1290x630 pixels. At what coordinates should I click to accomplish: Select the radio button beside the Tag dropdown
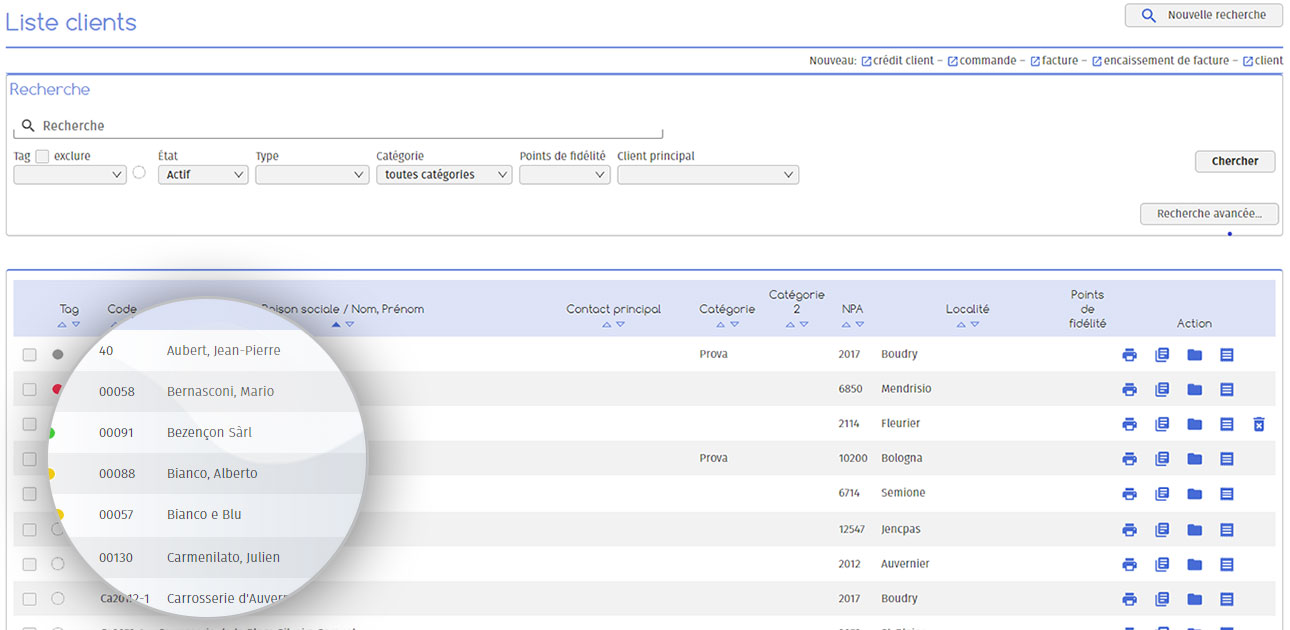(x=139, y=171)
